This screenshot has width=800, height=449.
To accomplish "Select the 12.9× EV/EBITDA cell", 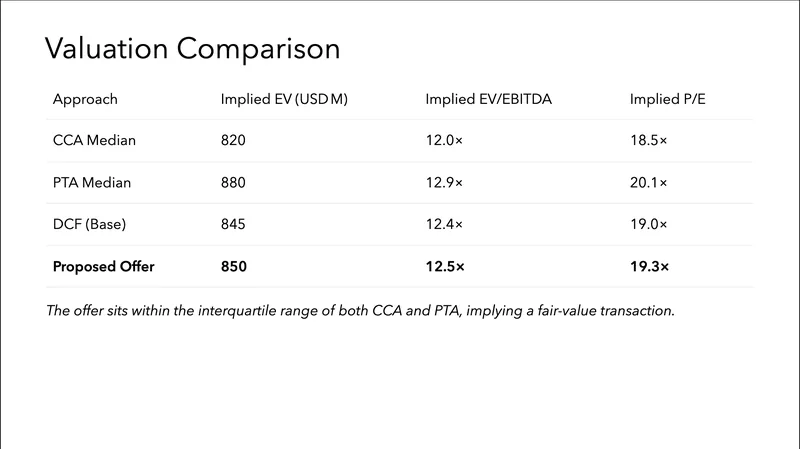I will [x=444, y=183].
